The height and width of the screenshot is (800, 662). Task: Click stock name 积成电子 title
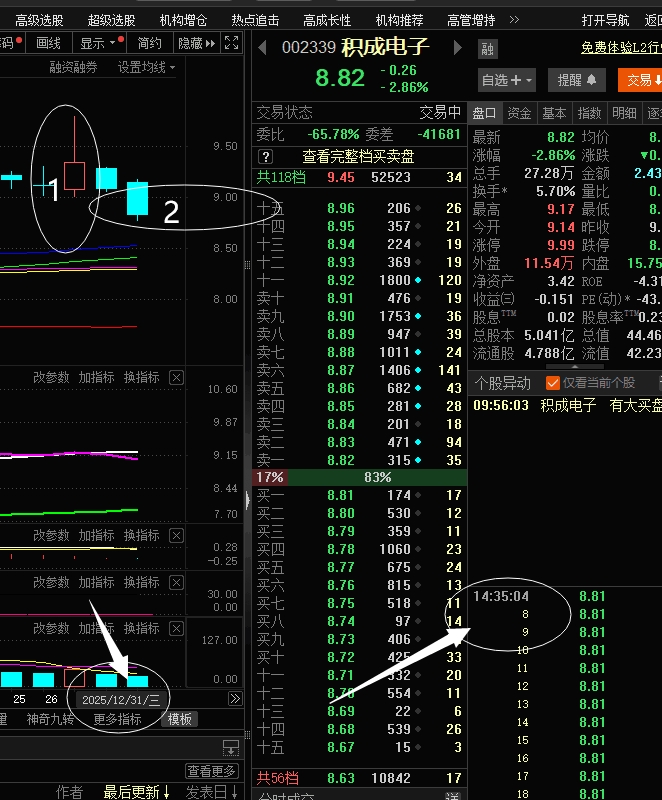click(385, 47)
